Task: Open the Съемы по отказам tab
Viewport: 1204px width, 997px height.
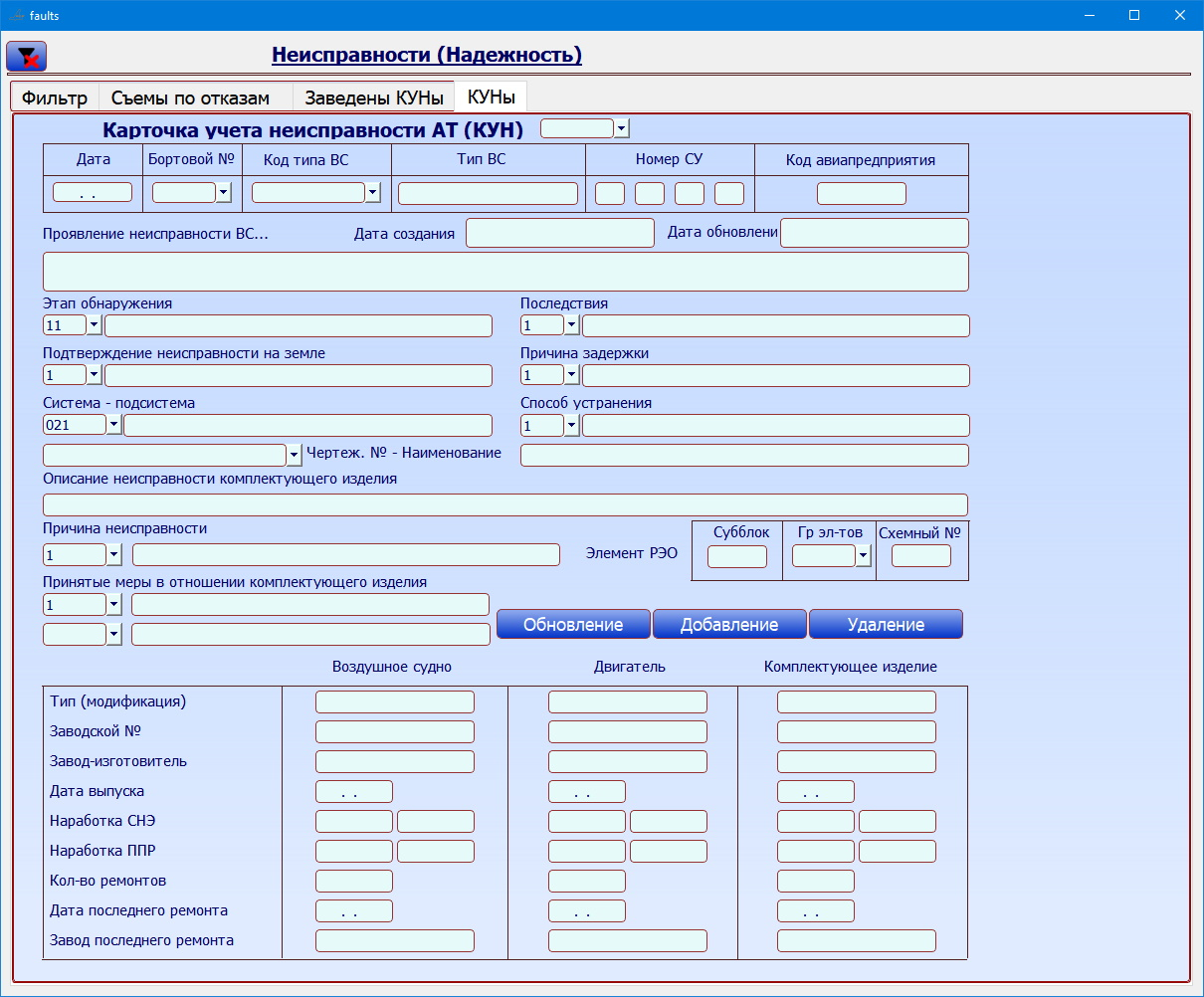Action: pyautogui.click(x=190, y=98)
